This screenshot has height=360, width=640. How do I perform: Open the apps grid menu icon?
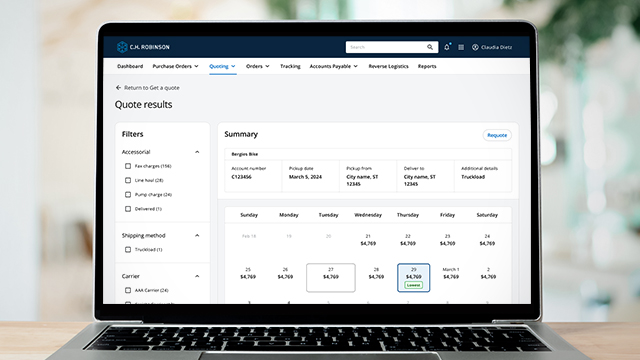(461, 47)
